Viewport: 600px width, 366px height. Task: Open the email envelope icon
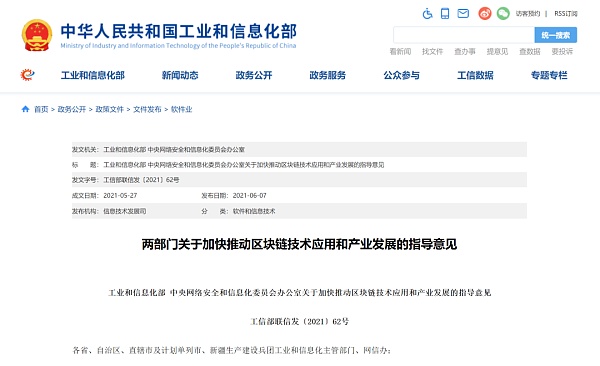[x=463, y=14]
